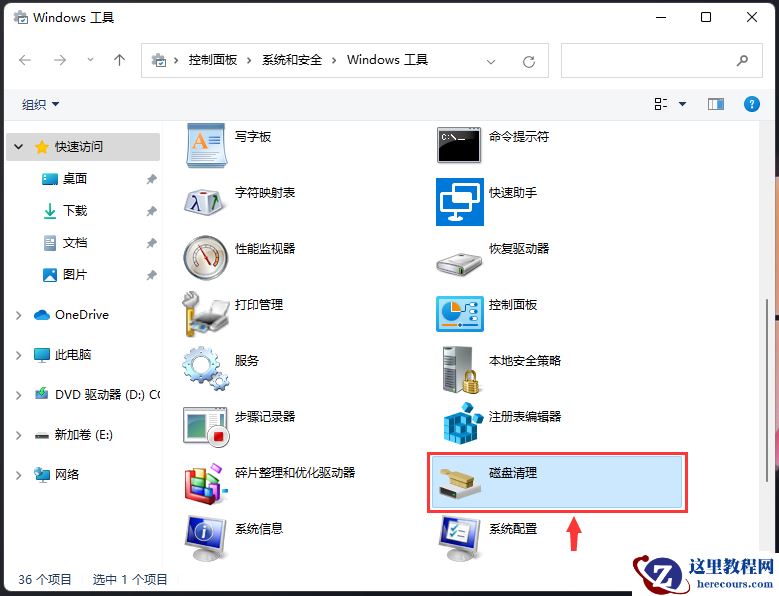779x596 pixels.
Task: Expand the 此电脑 tree node
Action: [x=18, y=355]
